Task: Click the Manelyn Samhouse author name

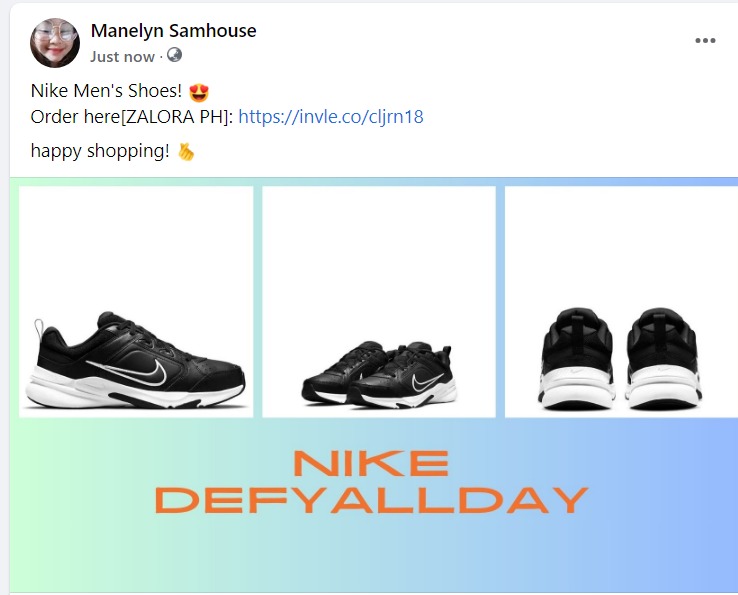Action: point(173,31)
